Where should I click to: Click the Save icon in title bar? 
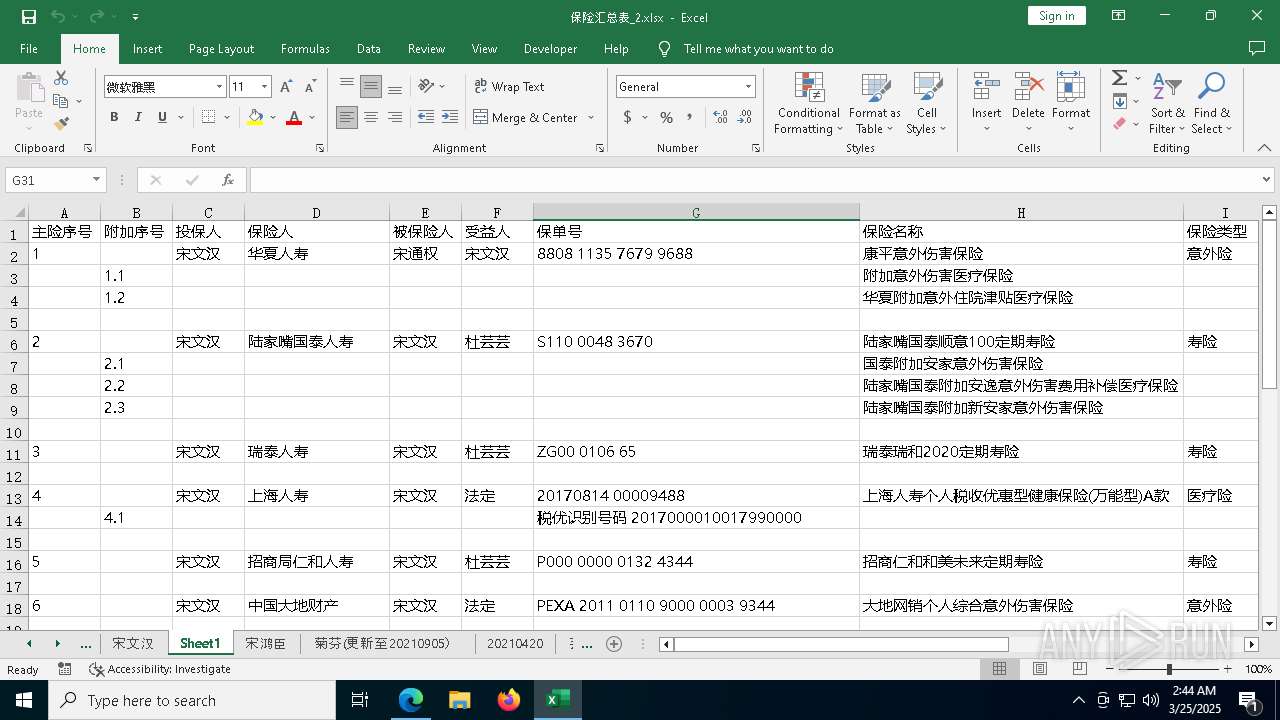click(29, 17)
